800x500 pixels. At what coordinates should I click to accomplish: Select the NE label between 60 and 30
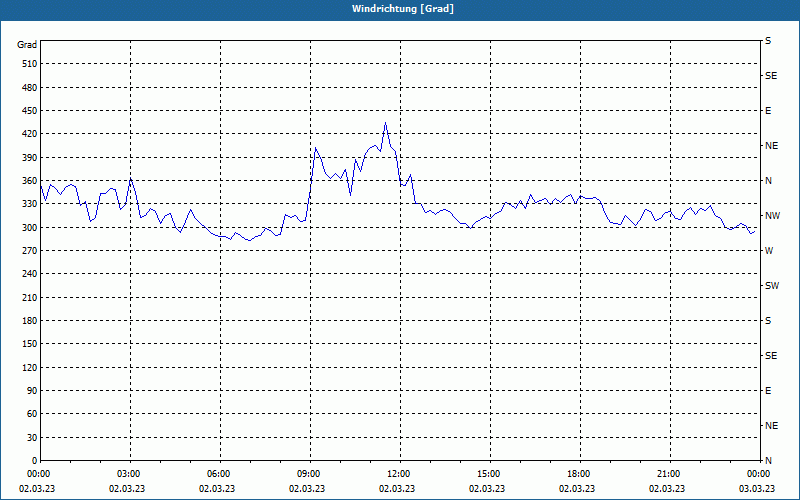[x=771, y=426]
